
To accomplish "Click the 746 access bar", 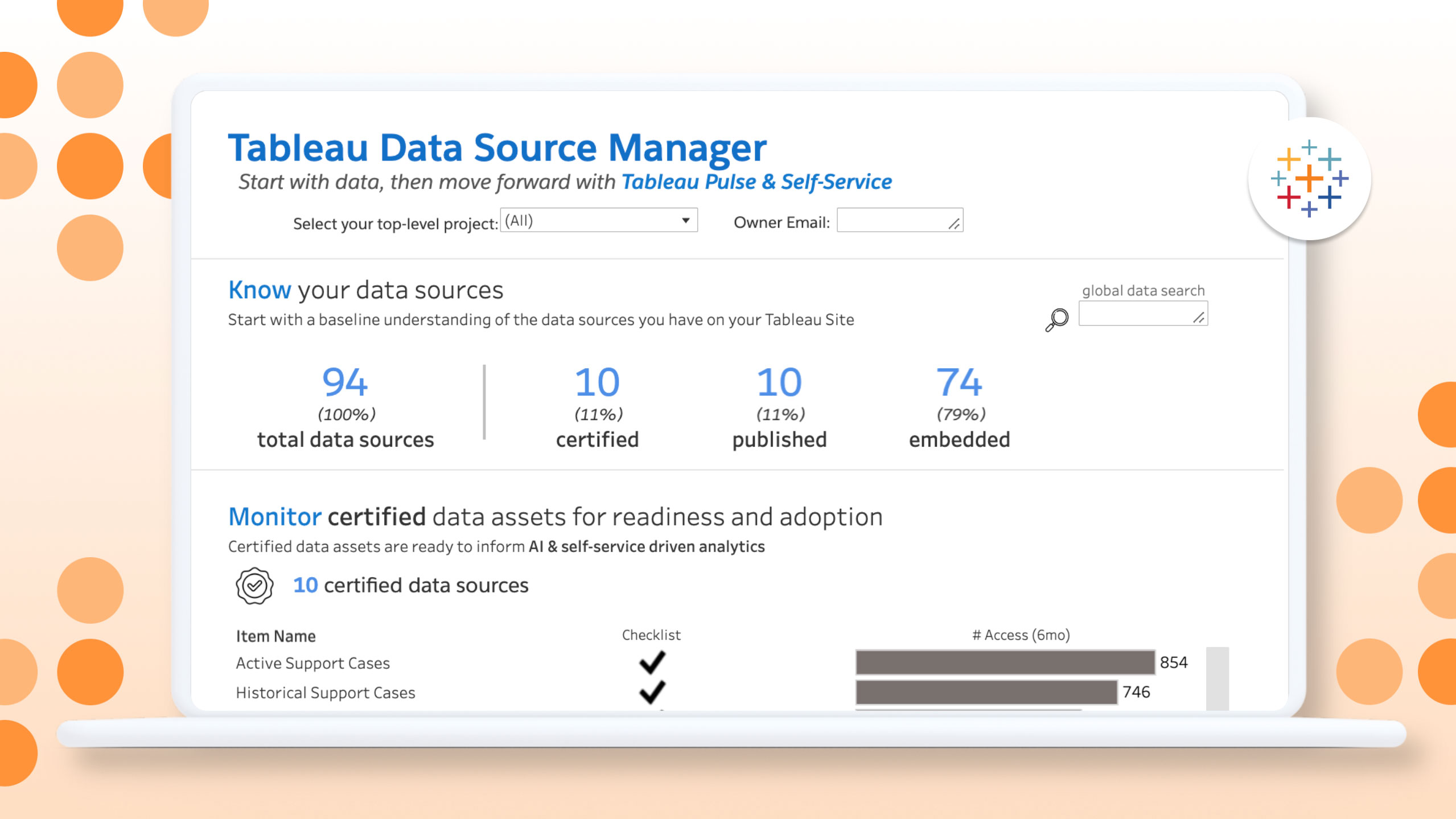I will coord(986,692).
